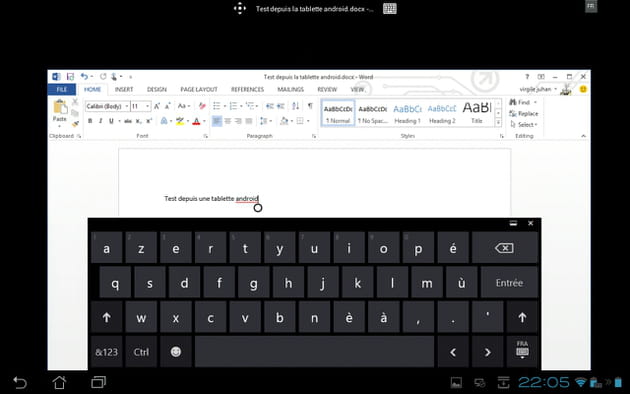Open Android recent apps
This screenshot has height=394, width=630.
[98, 382]
